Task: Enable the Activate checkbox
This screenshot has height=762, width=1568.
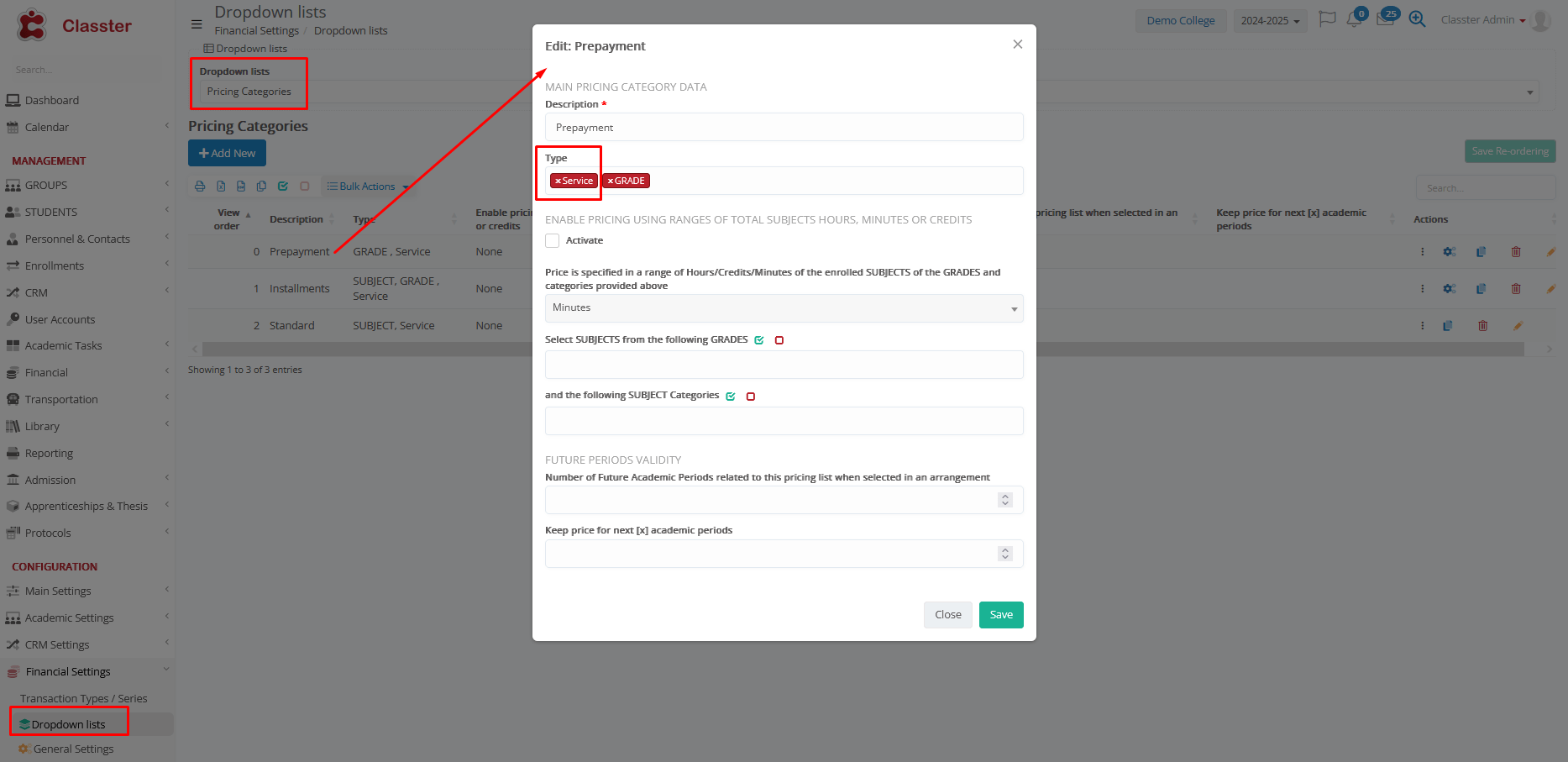Action: [553, 241]
